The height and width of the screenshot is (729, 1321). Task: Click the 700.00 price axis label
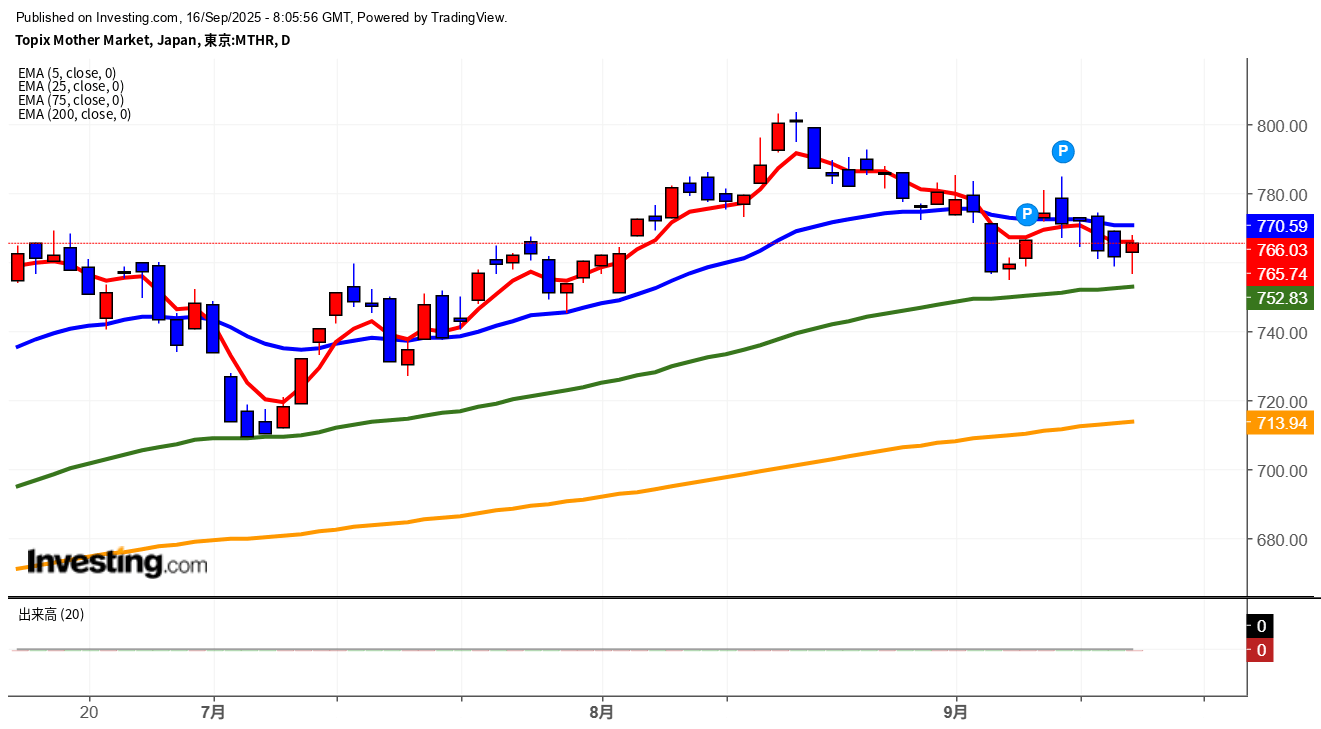pyautogui.click(x=1282, y=471)
